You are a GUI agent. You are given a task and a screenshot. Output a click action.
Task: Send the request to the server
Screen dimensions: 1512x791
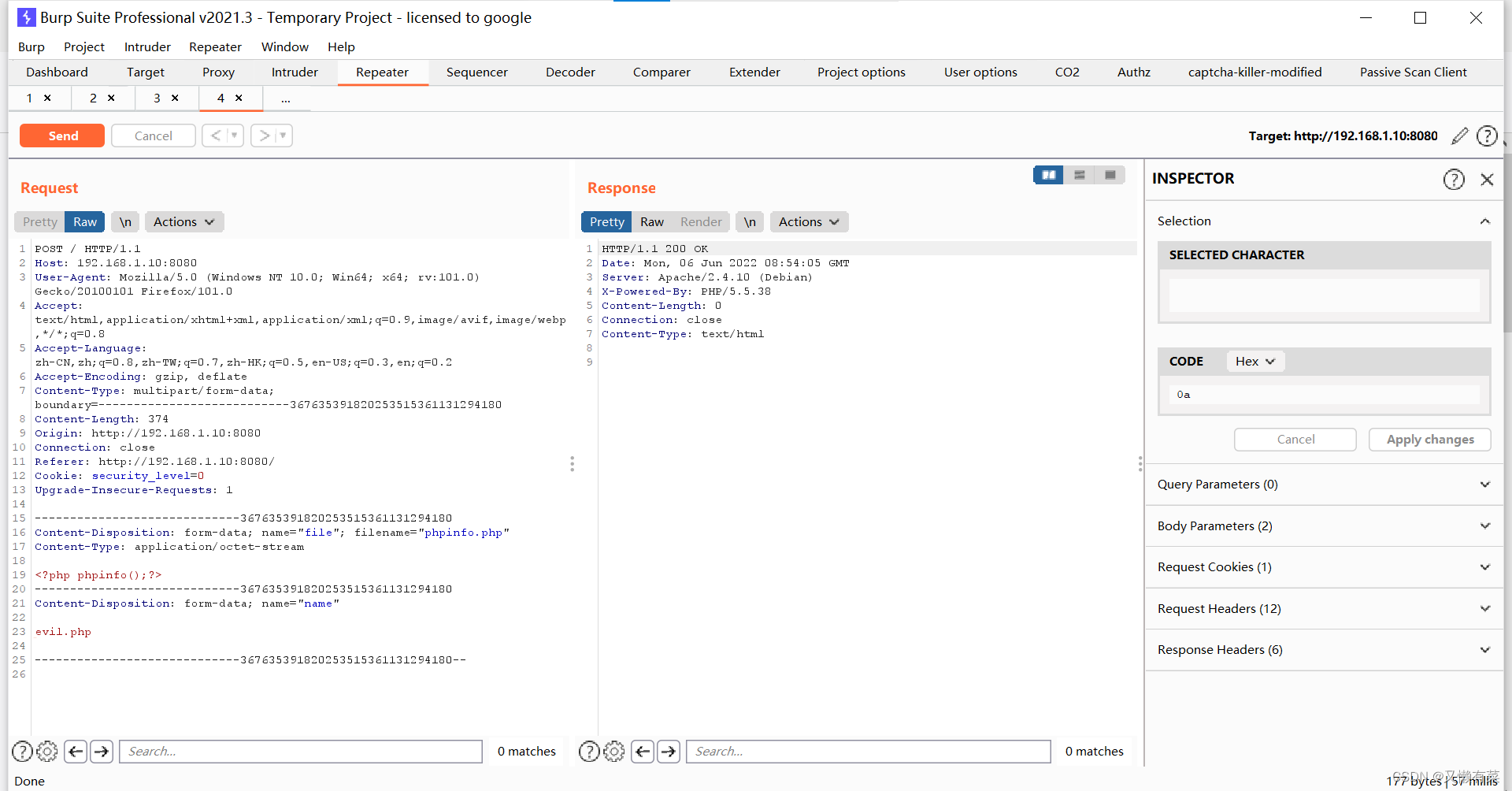coord(61,135)
